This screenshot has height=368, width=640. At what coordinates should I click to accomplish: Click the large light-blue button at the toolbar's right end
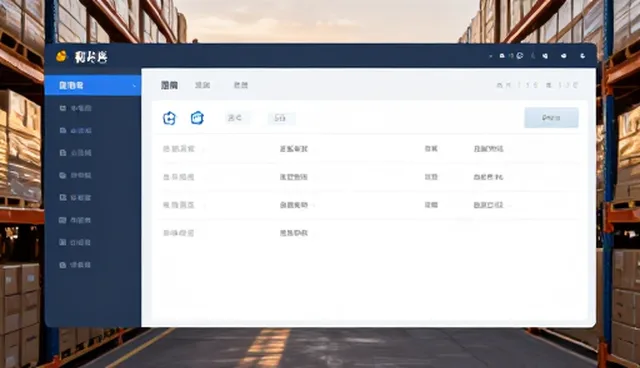[x=551, y=117]
